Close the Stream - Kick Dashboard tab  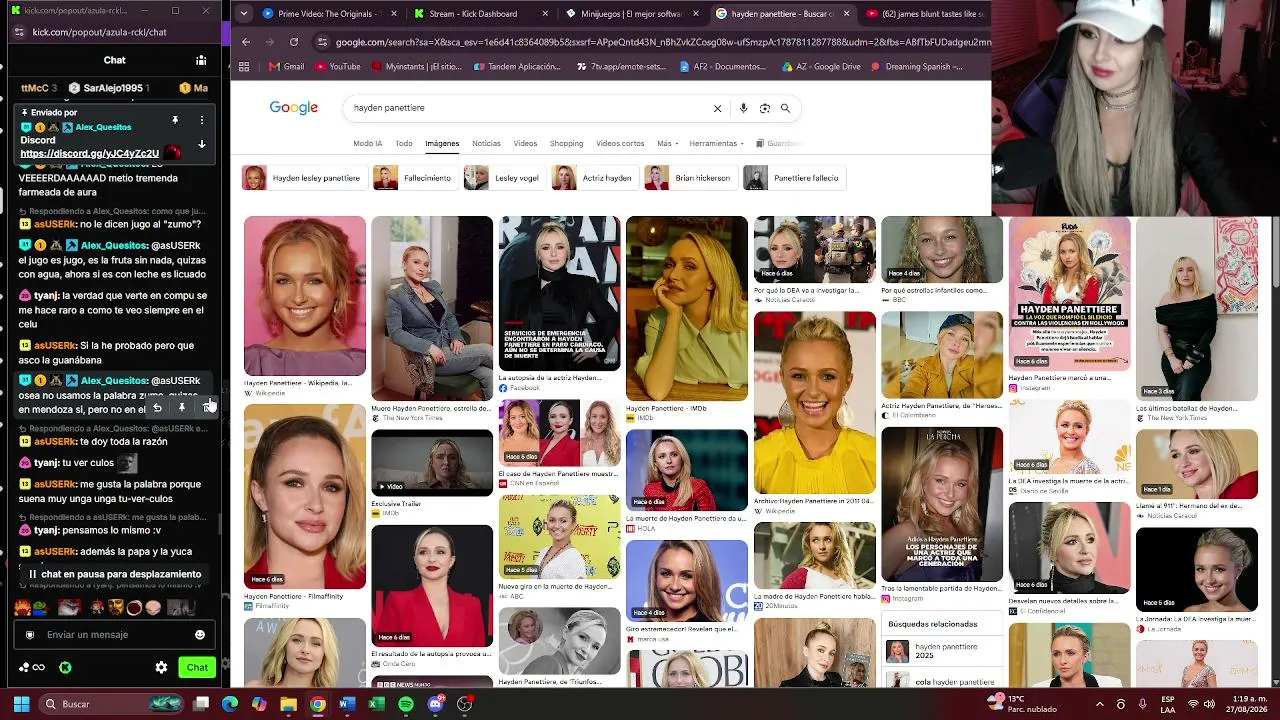(545, 14)
